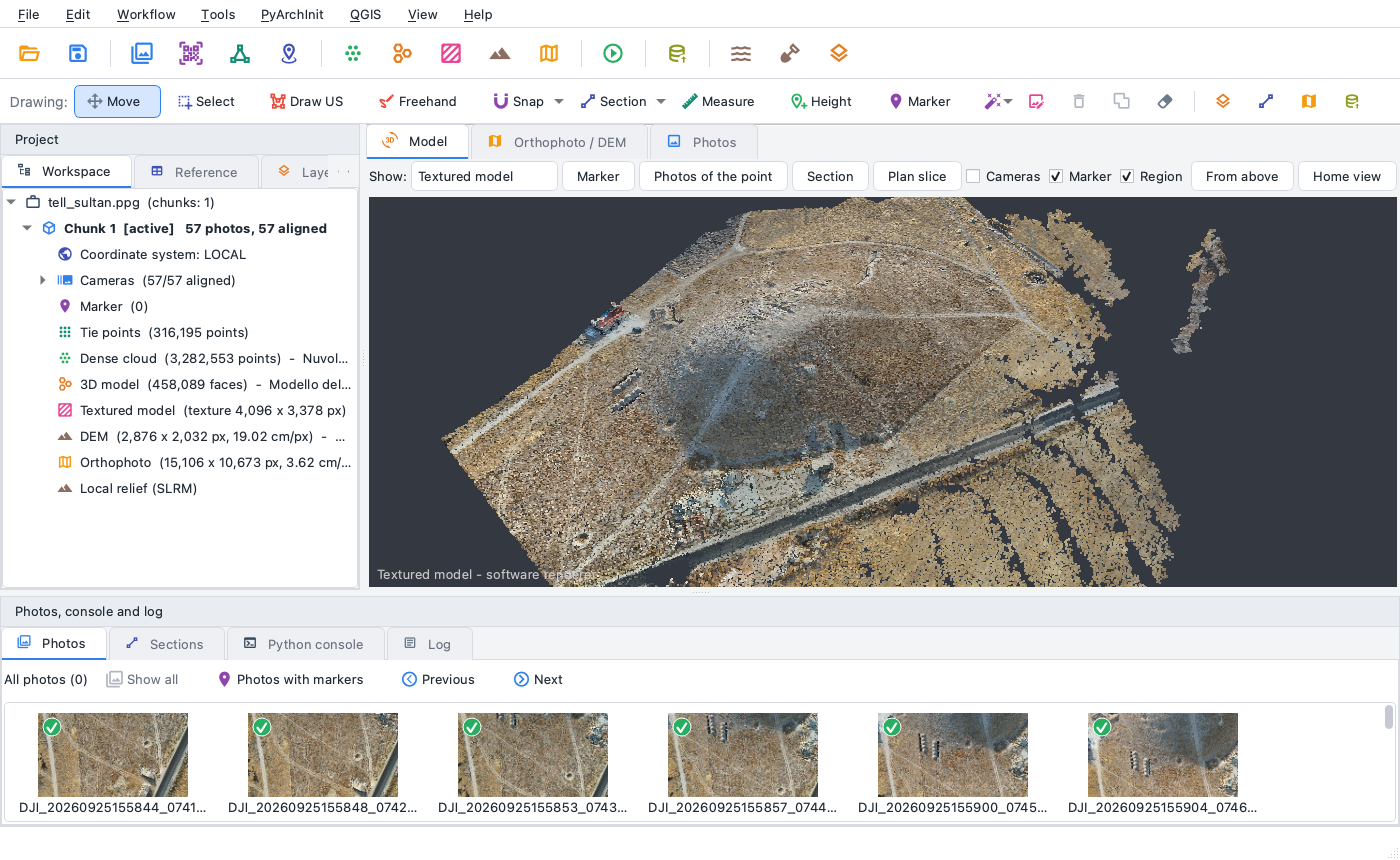Click the brown wavy lines toolbar icon
This screenshot has height=860, width=1400.
click(x=741, y=54)
